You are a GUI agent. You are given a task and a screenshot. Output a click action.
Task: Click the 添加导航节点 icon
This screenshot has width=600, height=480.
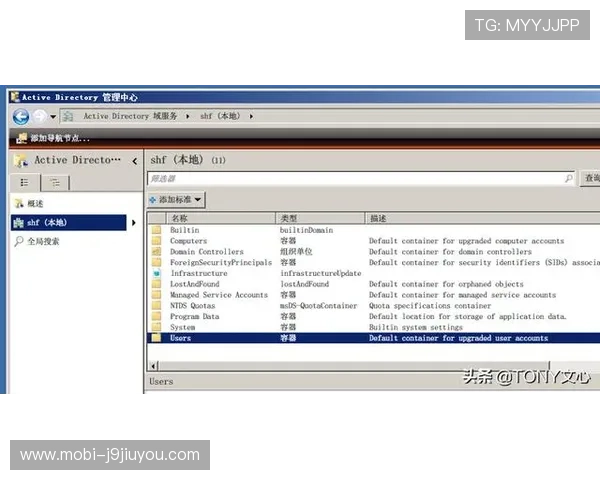point(20,138)
